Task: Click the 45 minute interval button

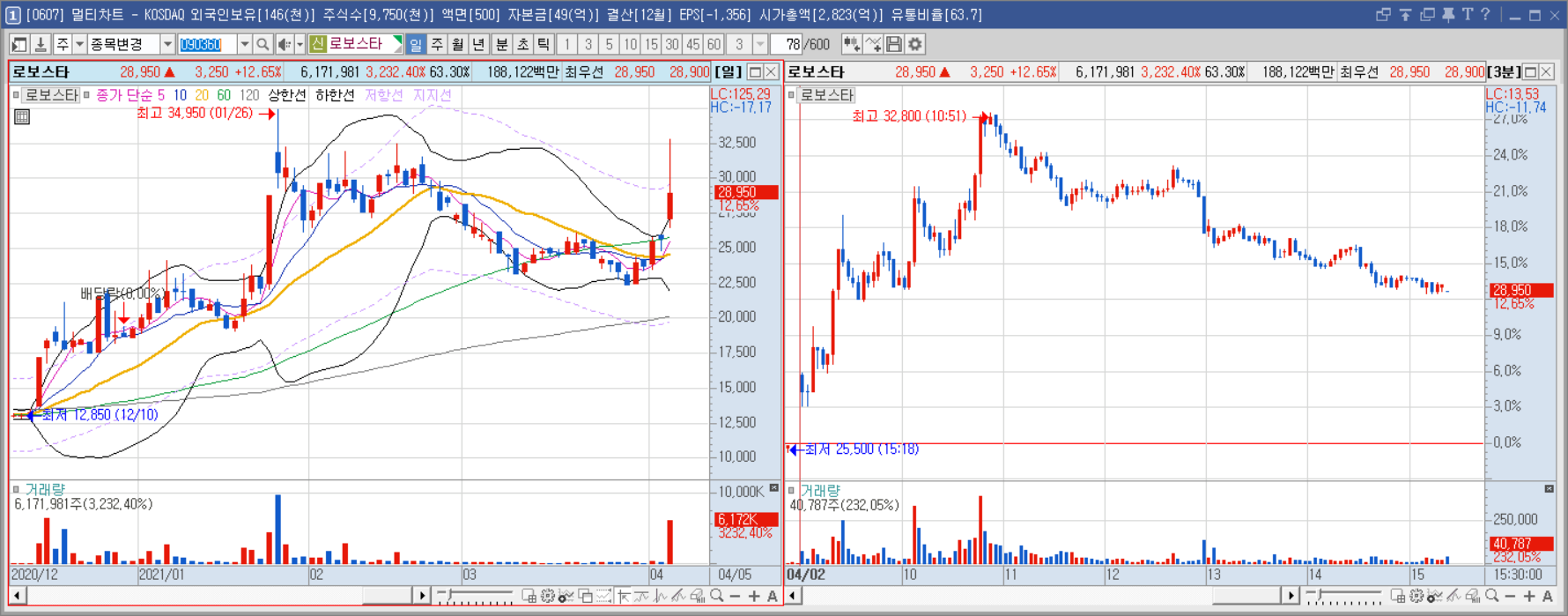Action: 693,44
